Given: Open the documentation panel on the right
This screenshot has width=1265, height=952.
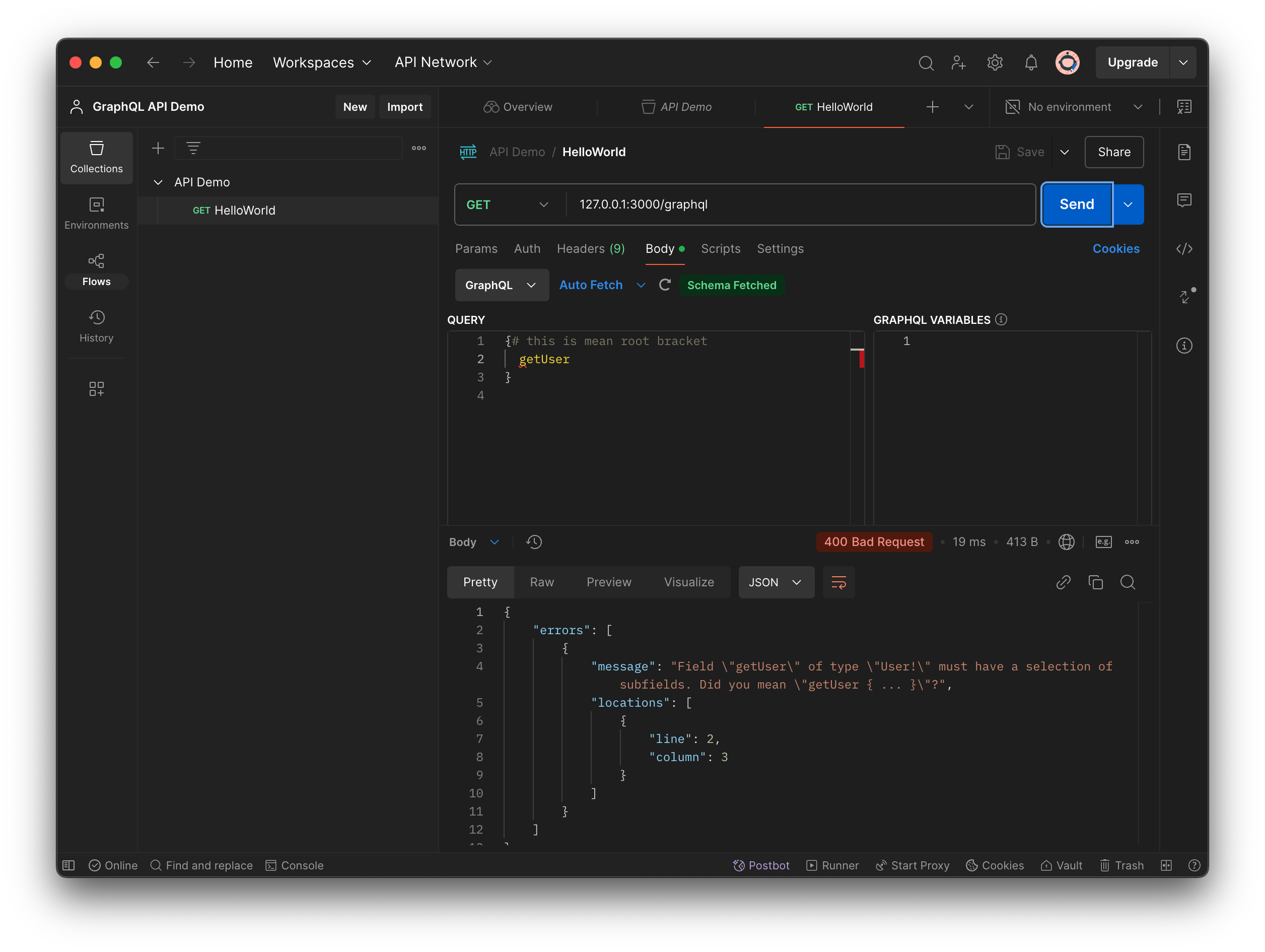Looking at the screenshot, I should 1184,152.
